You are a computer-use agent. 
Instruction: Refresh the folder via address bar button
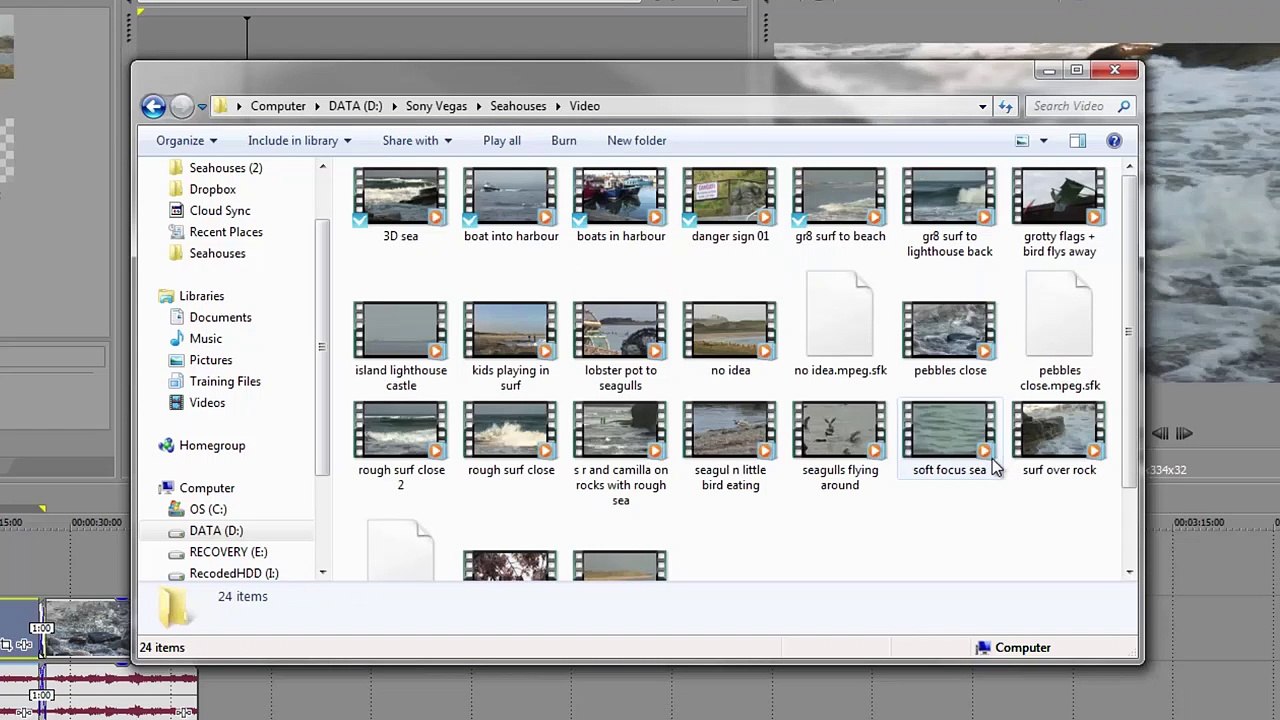coord(1005,106)
